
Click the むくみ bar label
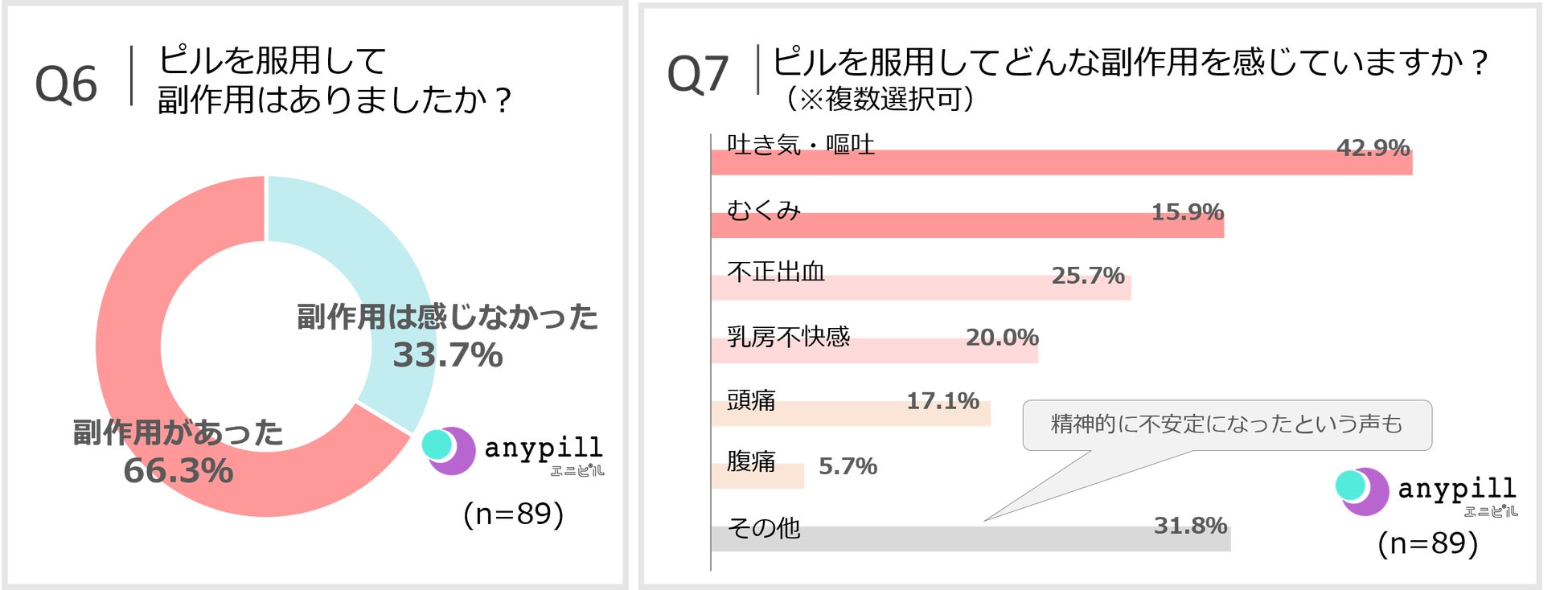point(763,211)
